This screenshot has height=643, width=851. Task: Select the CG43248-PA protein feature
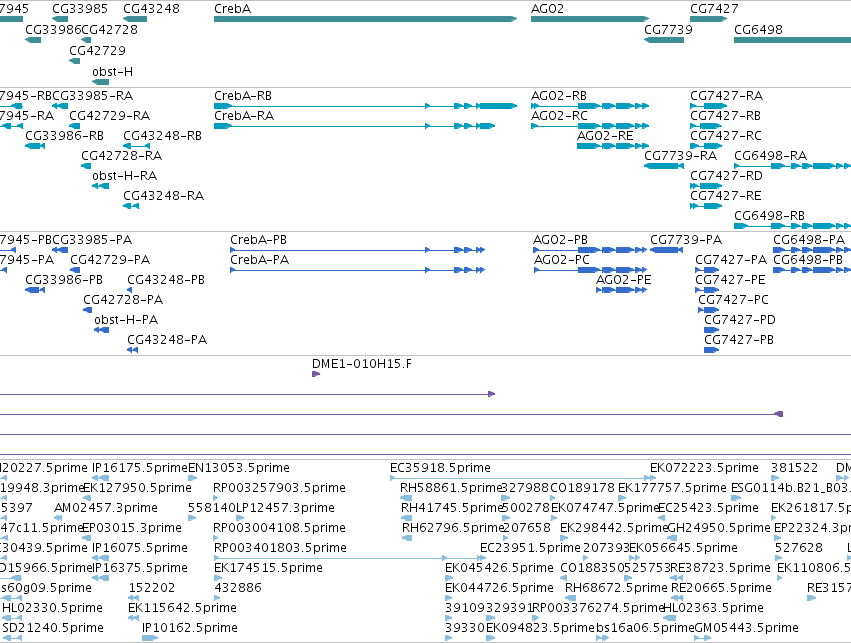tap(132, 350)
